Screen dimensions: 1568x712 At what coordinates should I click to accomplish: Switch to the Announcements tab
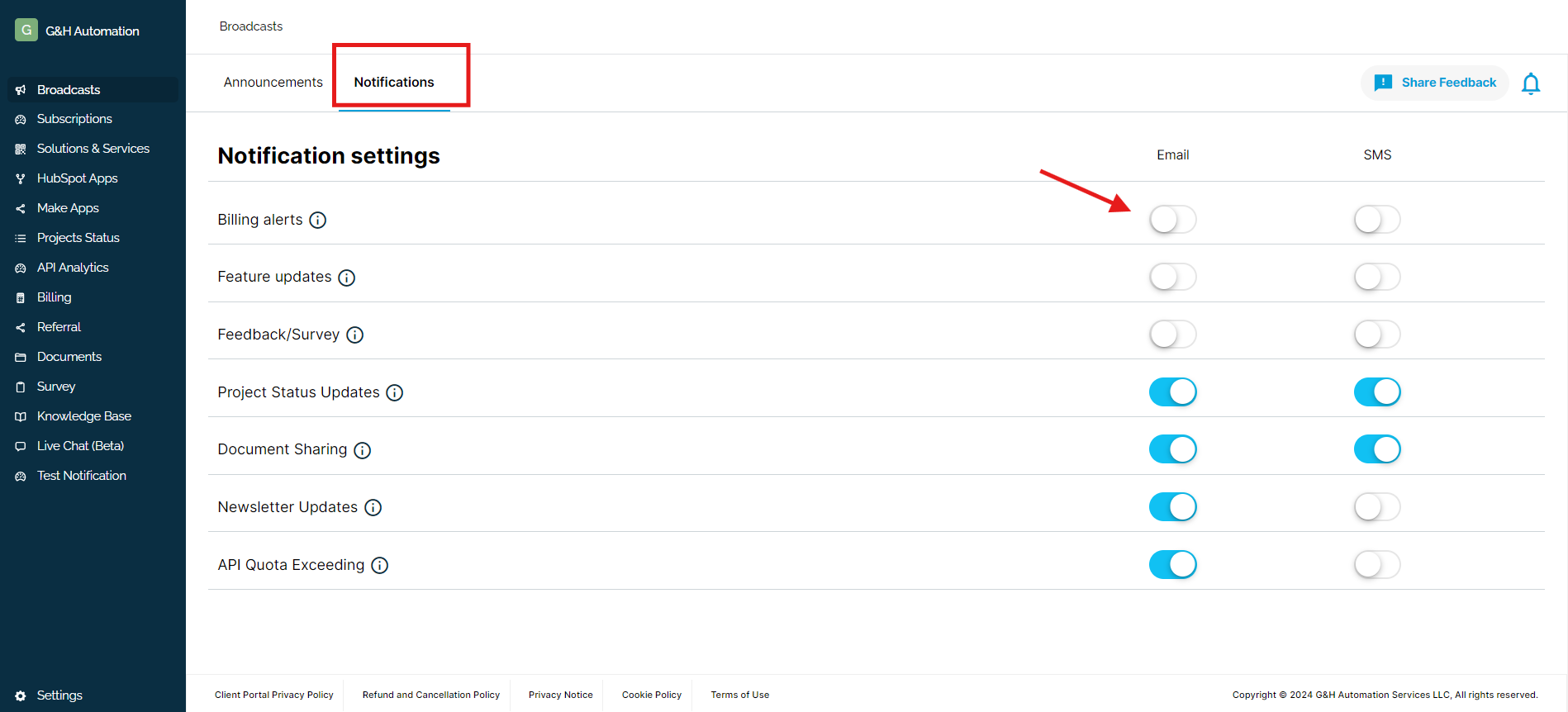point(273,83)
